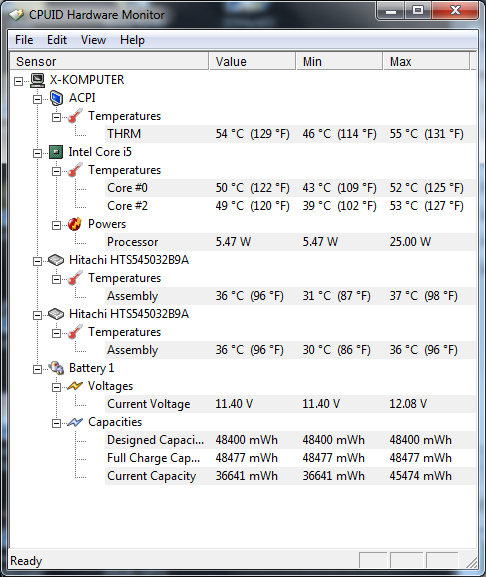Collapse the Battery 1 node
The image size is (486, 577).
[x=37, y=369]
